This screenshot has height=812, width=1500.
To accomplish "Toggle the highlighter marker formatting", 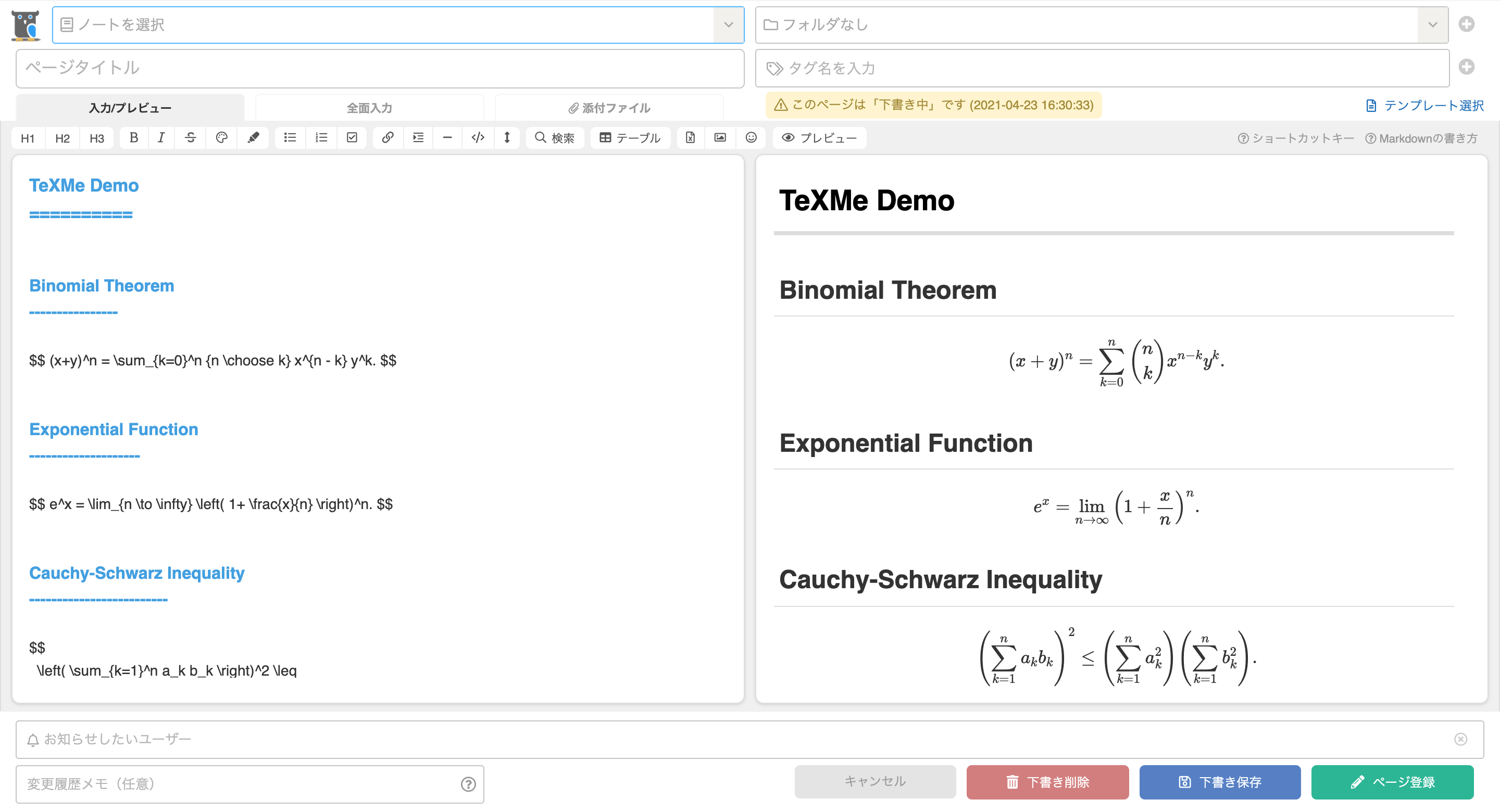I will (253, 137).
